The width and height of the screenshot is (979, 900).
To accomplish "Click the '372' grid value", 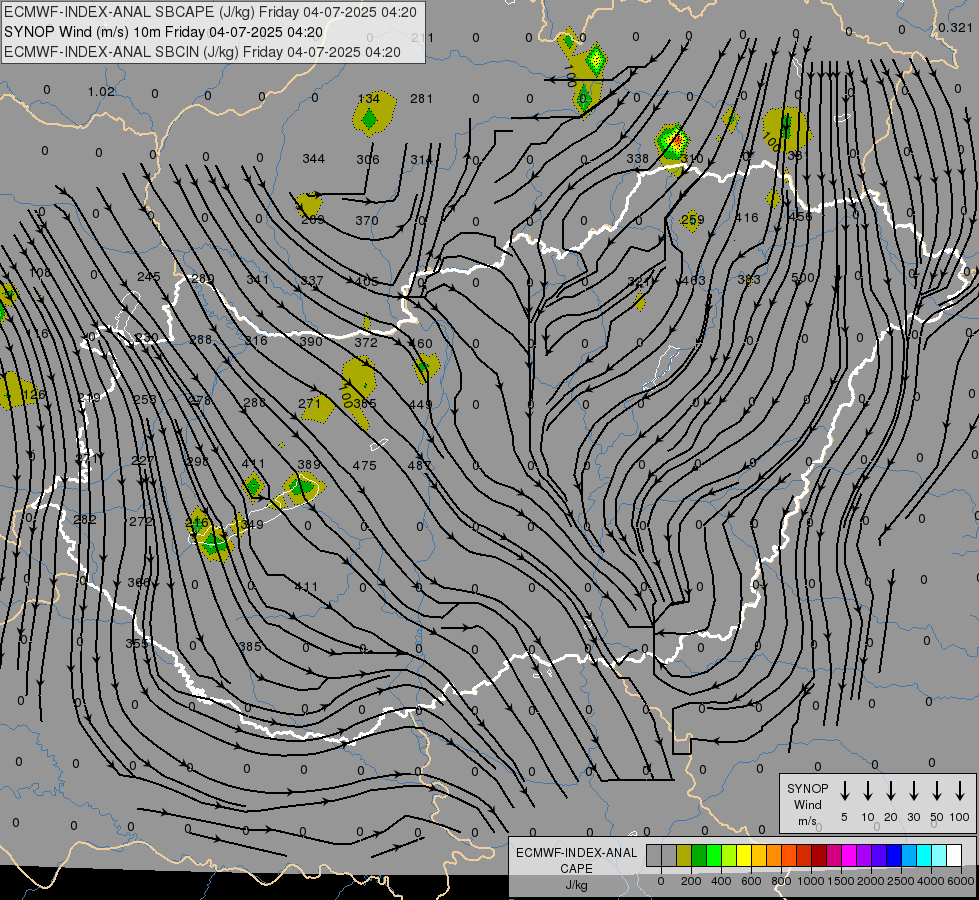I will coord(366,342).
